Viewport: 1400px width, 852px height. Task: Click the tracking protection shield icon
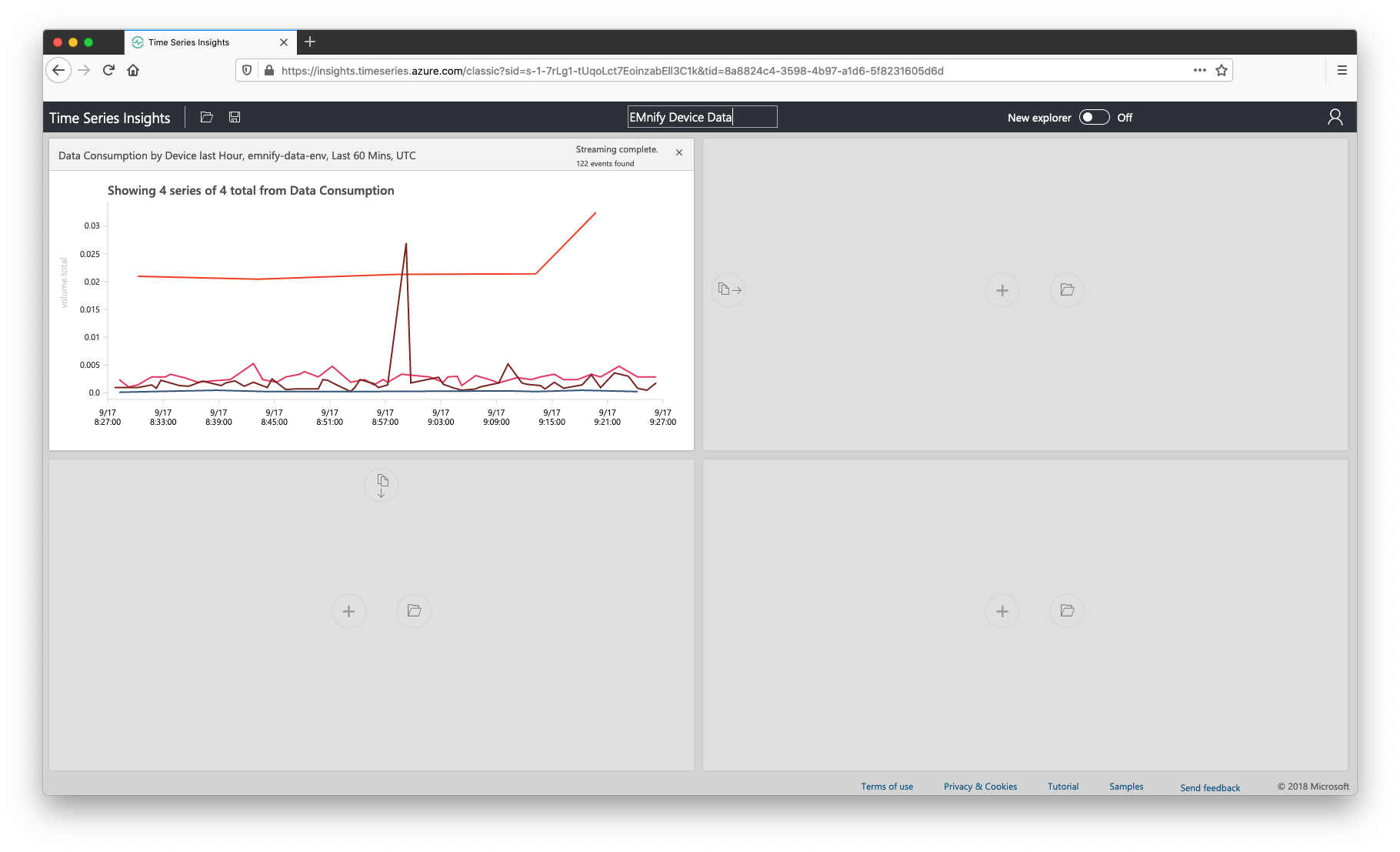point(247,70)
